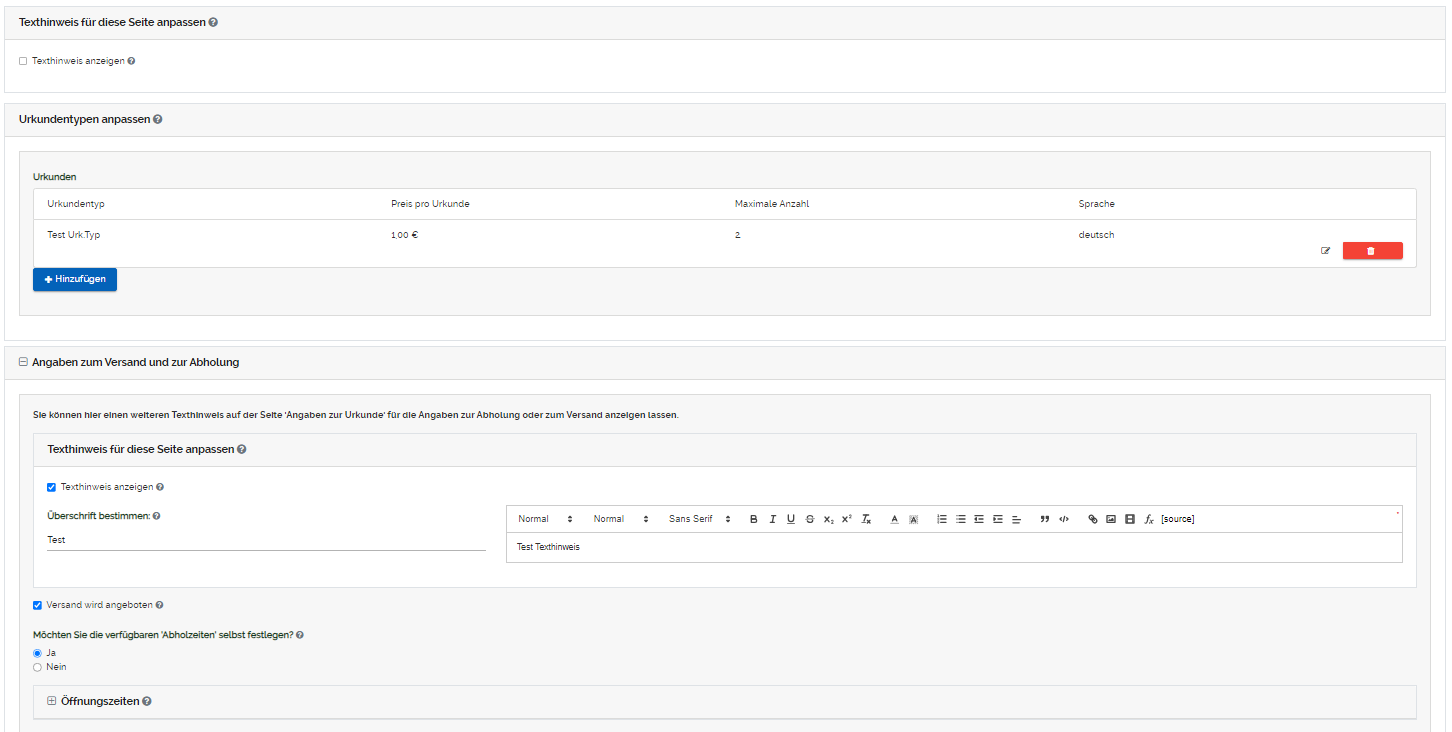
Task: Edit the Test Urk.Typ row
Action: 1326,251
